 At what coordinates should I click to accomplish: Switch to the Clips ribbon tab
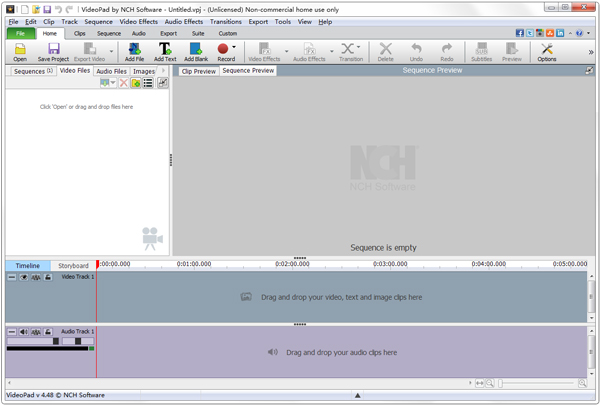pyautogui.click(x=80, y=33)
